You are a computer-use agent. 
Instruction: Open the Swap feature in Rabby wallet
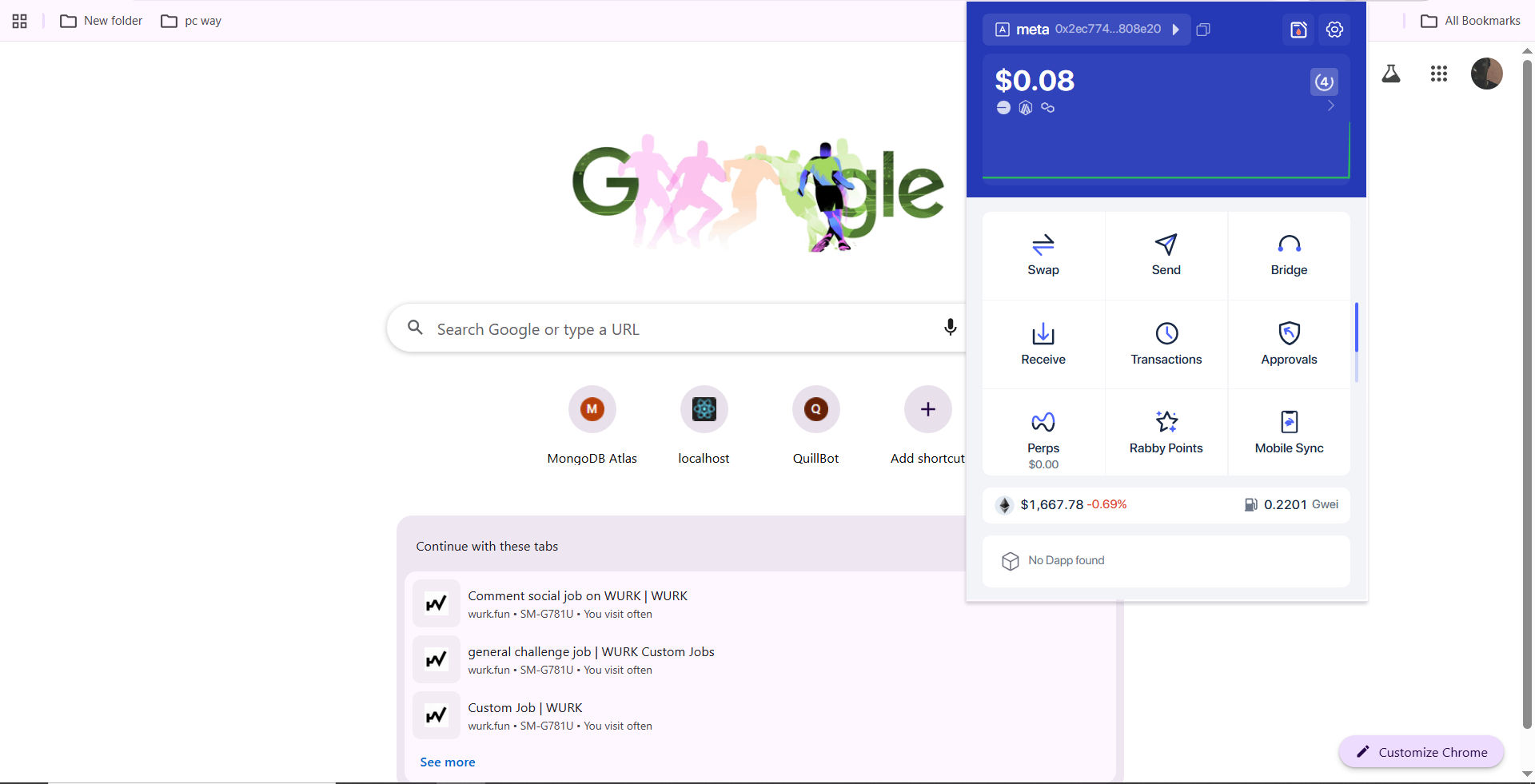(x=1043, y=256)
